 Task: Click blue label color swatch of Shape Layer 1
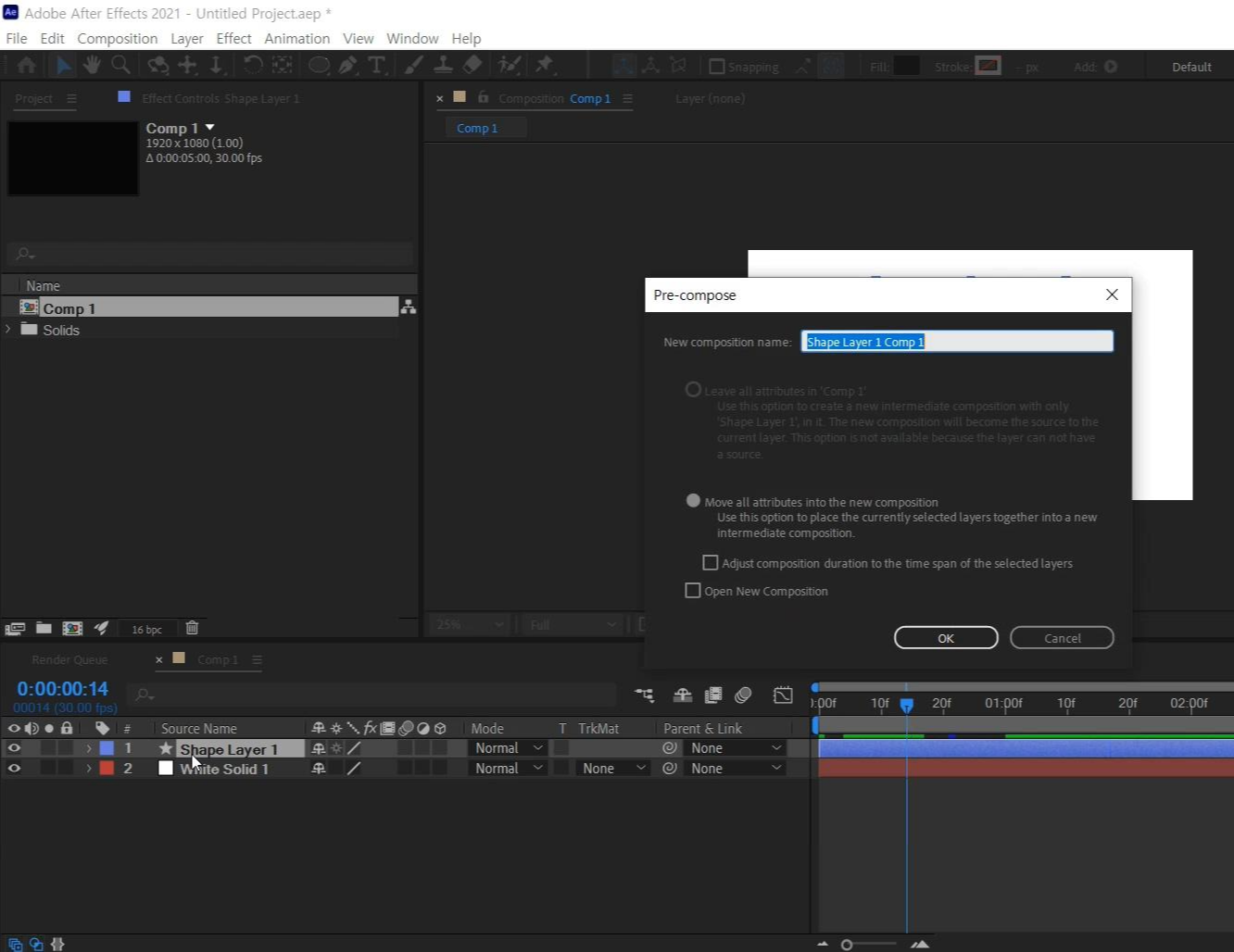107,748
